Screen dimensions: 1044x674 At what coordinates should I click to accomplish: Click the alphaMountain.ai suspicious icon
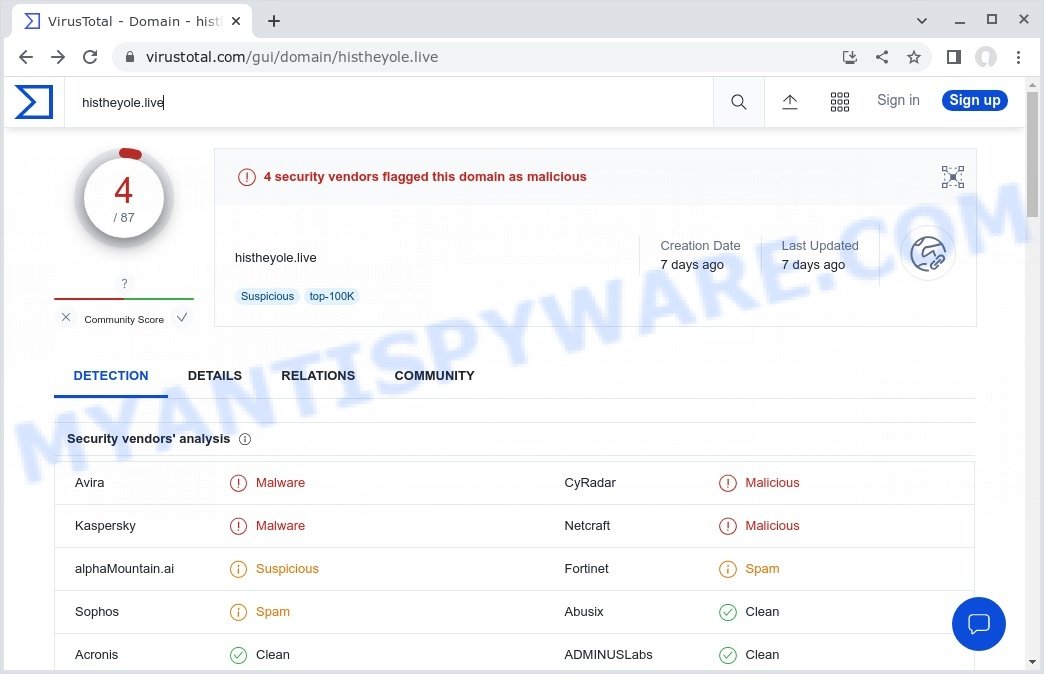pyautogui.click(x=238, y=569)
